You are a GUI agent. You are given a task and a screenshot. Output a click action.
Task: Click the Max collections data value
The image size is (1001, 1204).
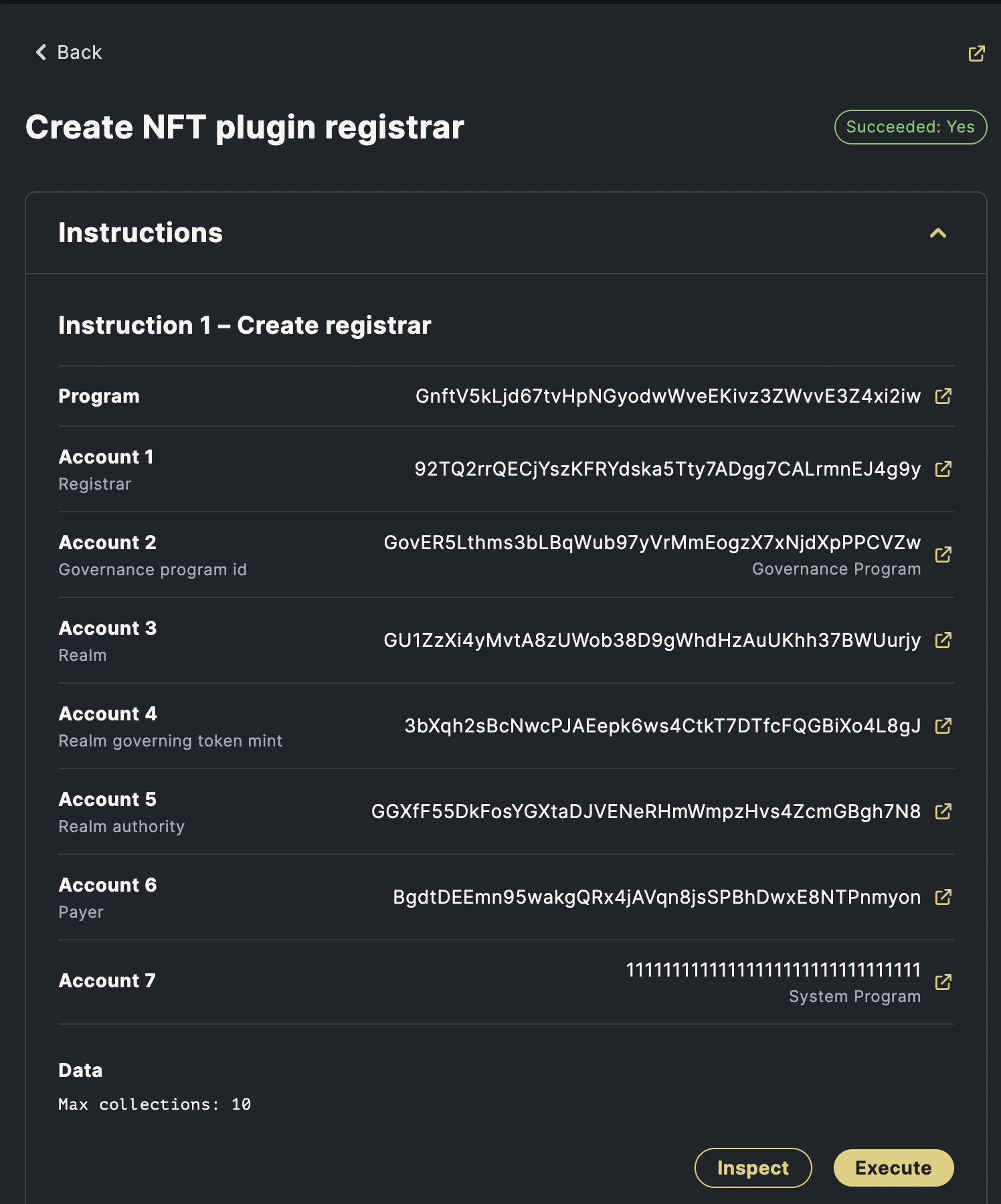[155, 1104]
